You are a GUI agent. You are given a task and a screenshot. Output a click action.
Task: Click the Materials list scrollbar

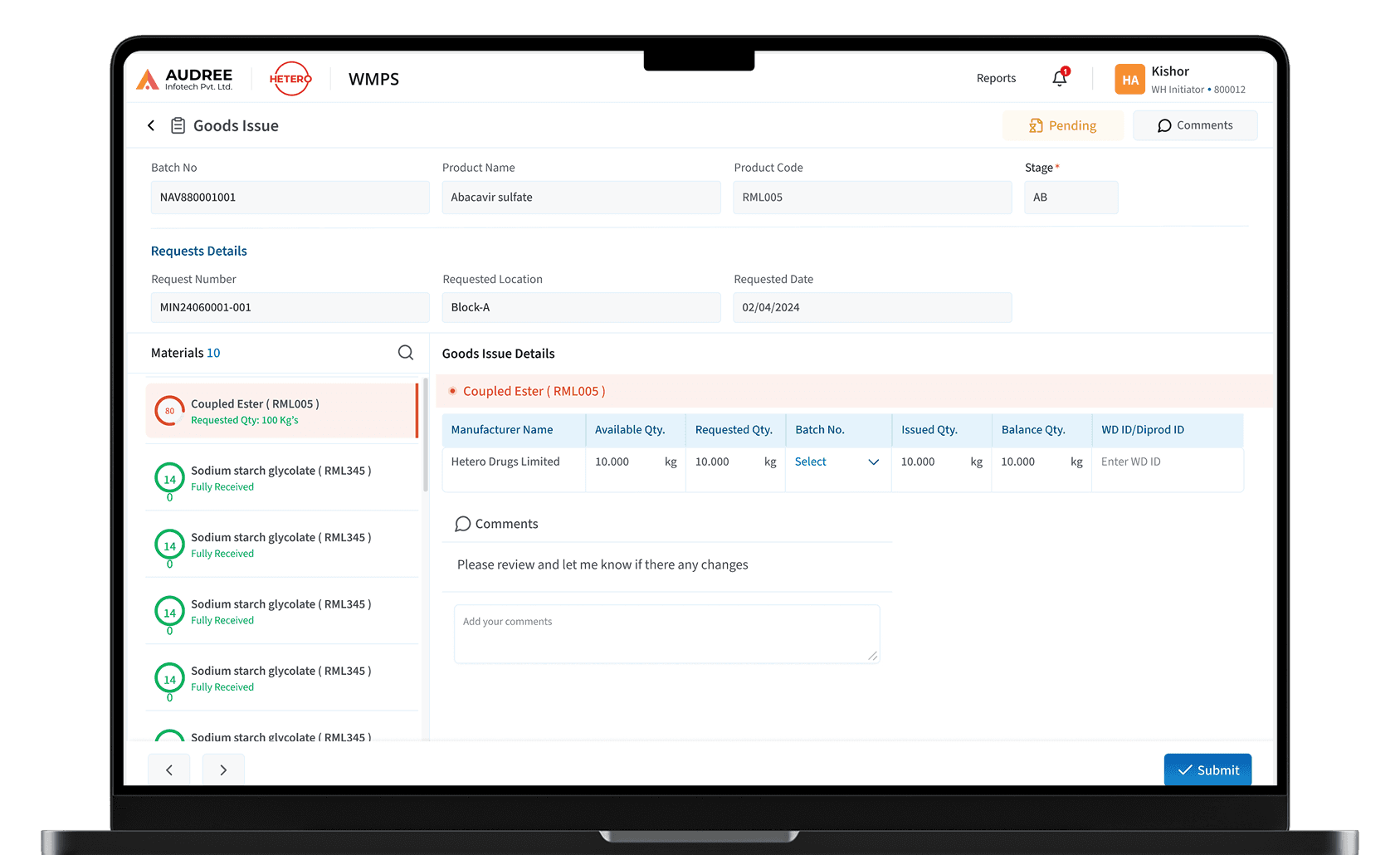(425, 436)
